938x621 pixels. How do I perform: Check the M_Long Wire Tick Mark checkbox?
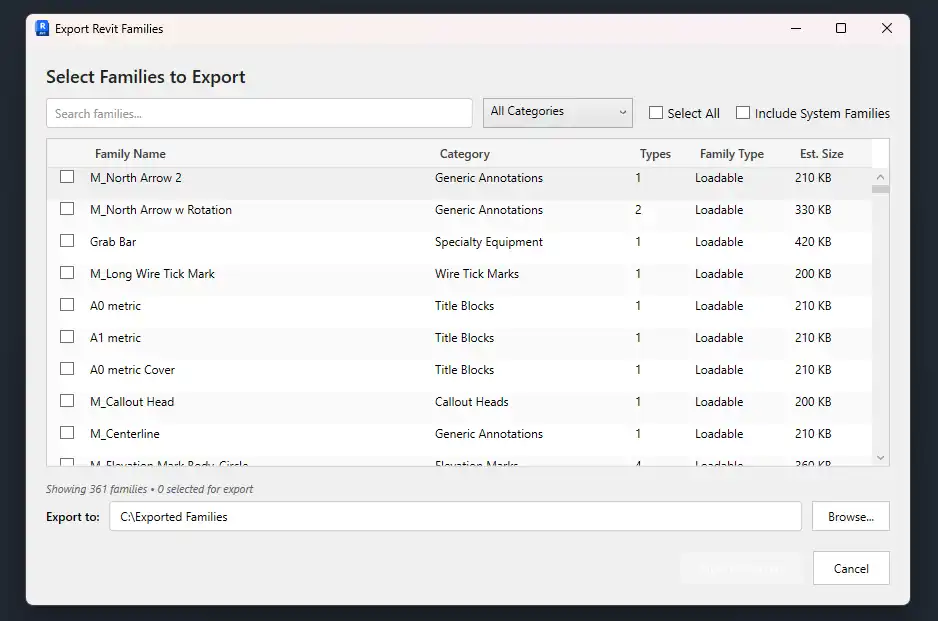point(67,273)
